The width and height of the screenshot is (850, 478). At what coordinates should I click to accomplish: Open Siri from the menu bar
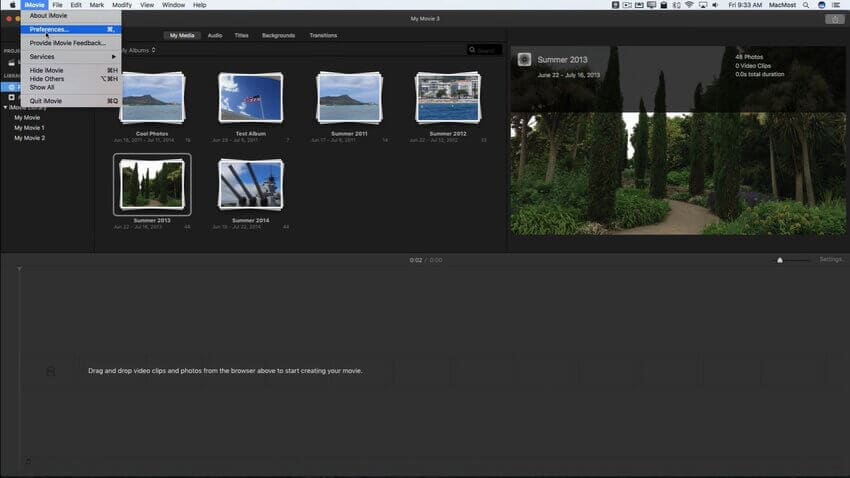pos(821,5)
